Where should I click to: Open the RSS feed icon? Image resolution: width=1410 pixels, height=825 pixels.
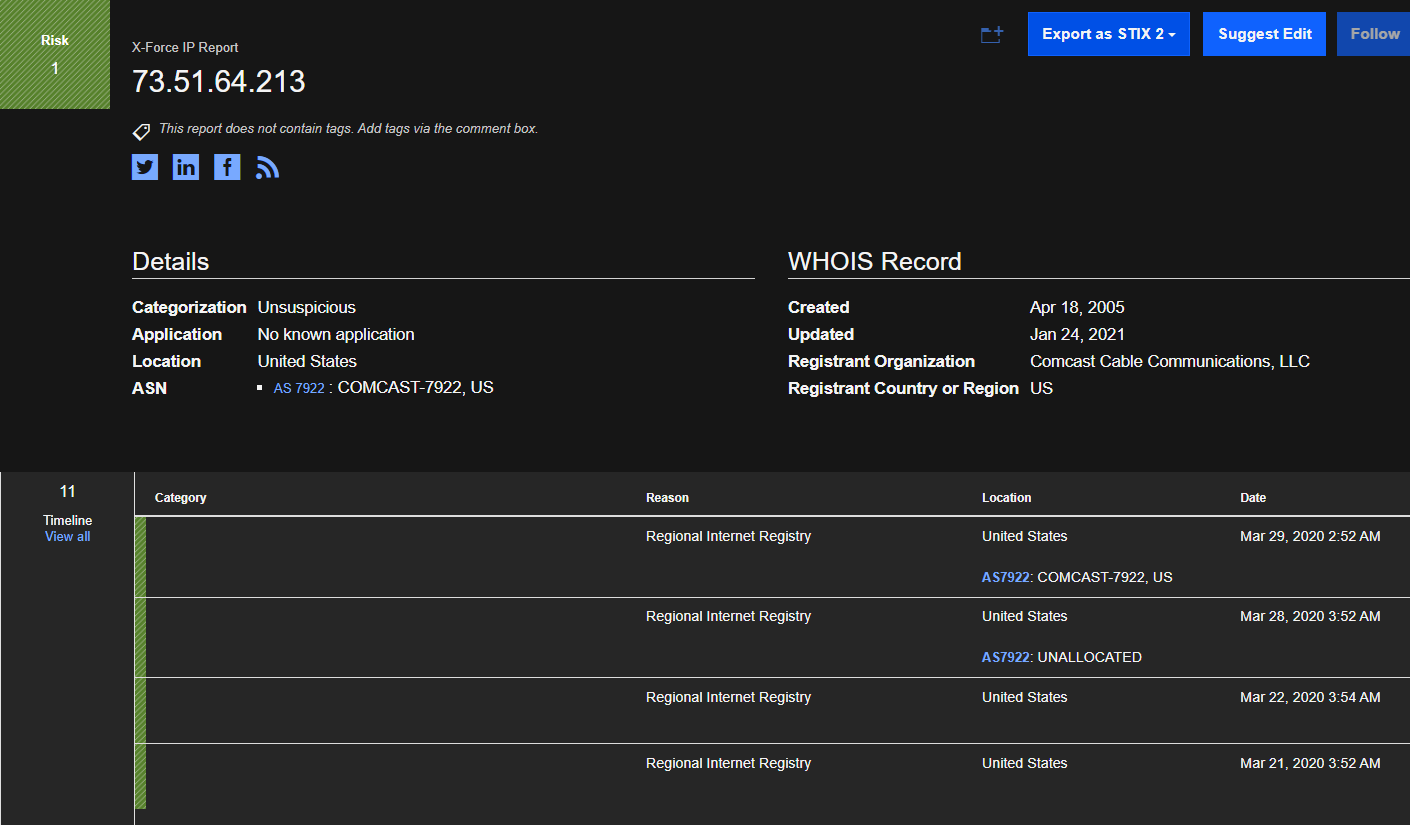coord(267,168)
